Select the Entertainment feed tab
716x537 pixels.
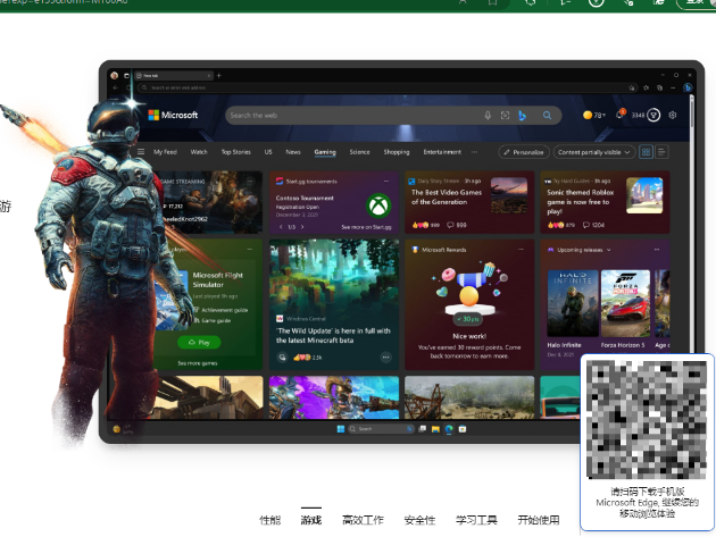click(442, 152)
